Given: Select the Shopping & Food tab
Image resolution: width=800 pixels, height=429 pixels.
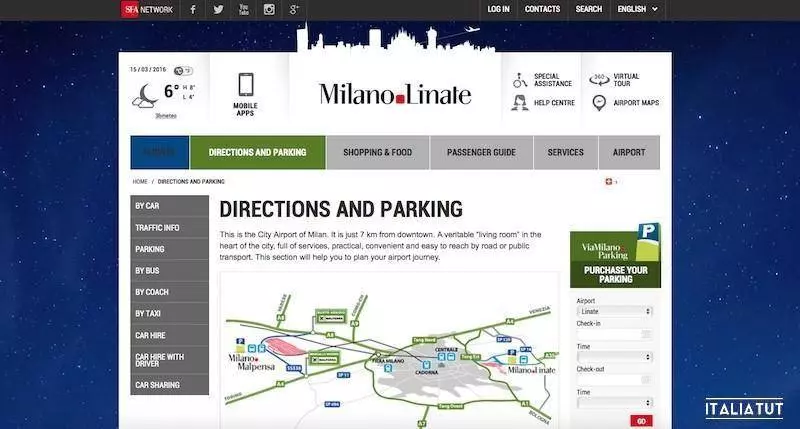Looking at the screenshot, I should (x=378, y=152).
